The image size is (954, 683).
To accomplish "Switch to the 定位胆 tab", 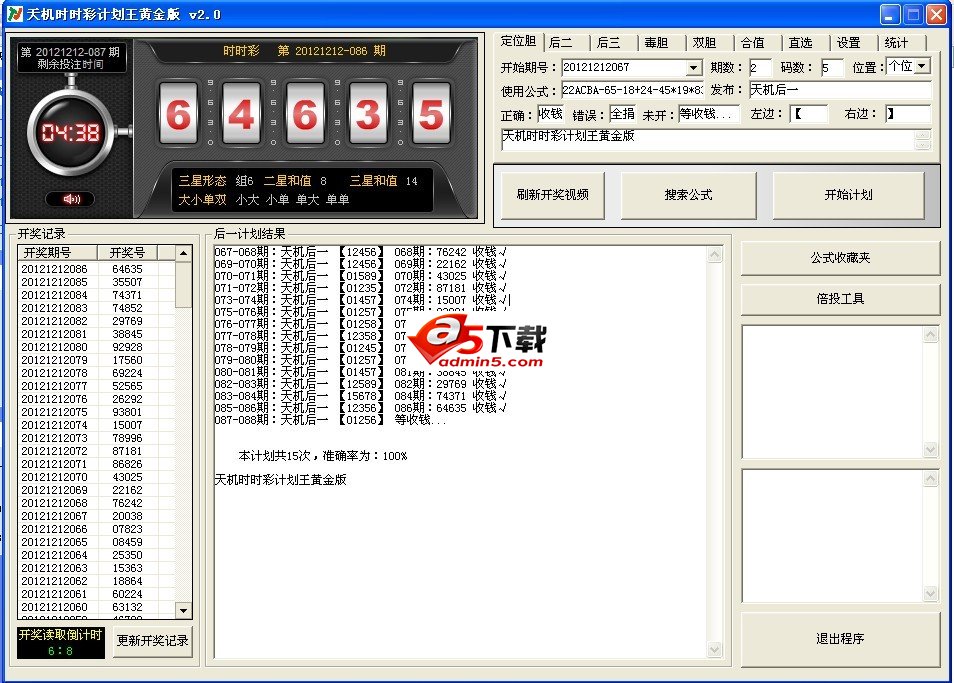I will coord(518,41).
